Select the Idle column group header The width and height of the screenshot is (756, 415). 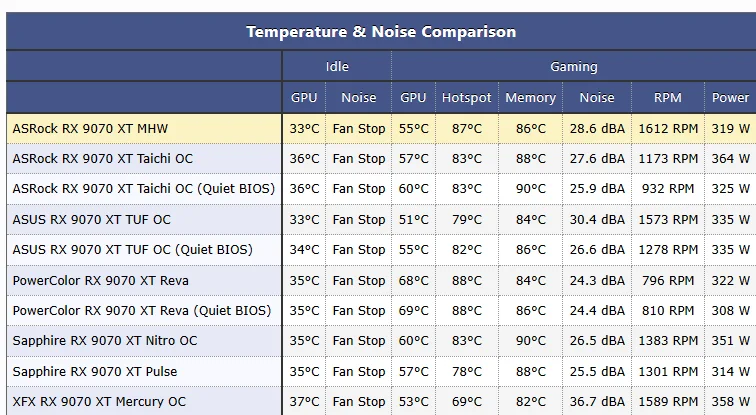(337, 67)
